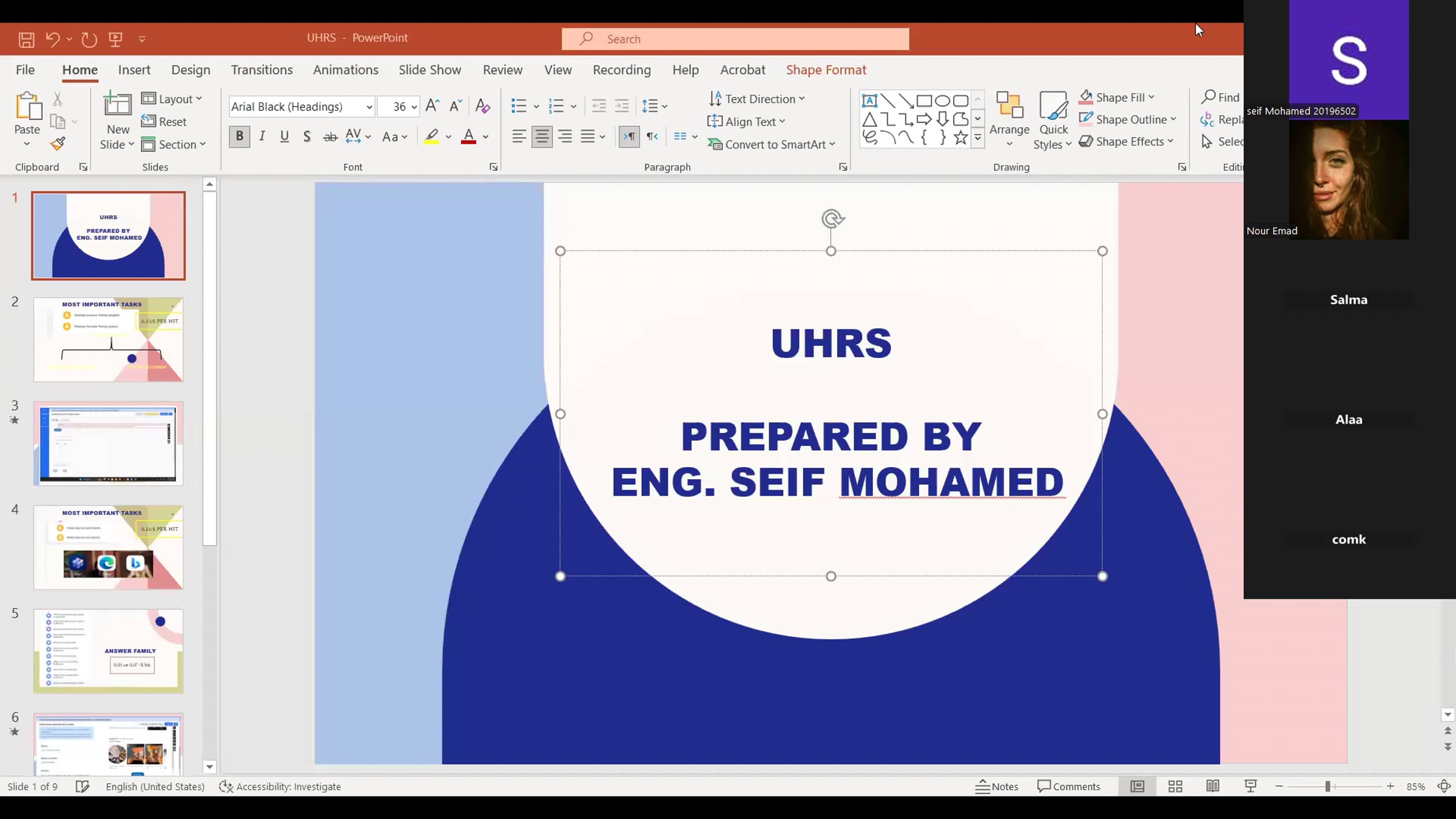Clear all text formatting
1456x819 pixels.
(482, 106)
